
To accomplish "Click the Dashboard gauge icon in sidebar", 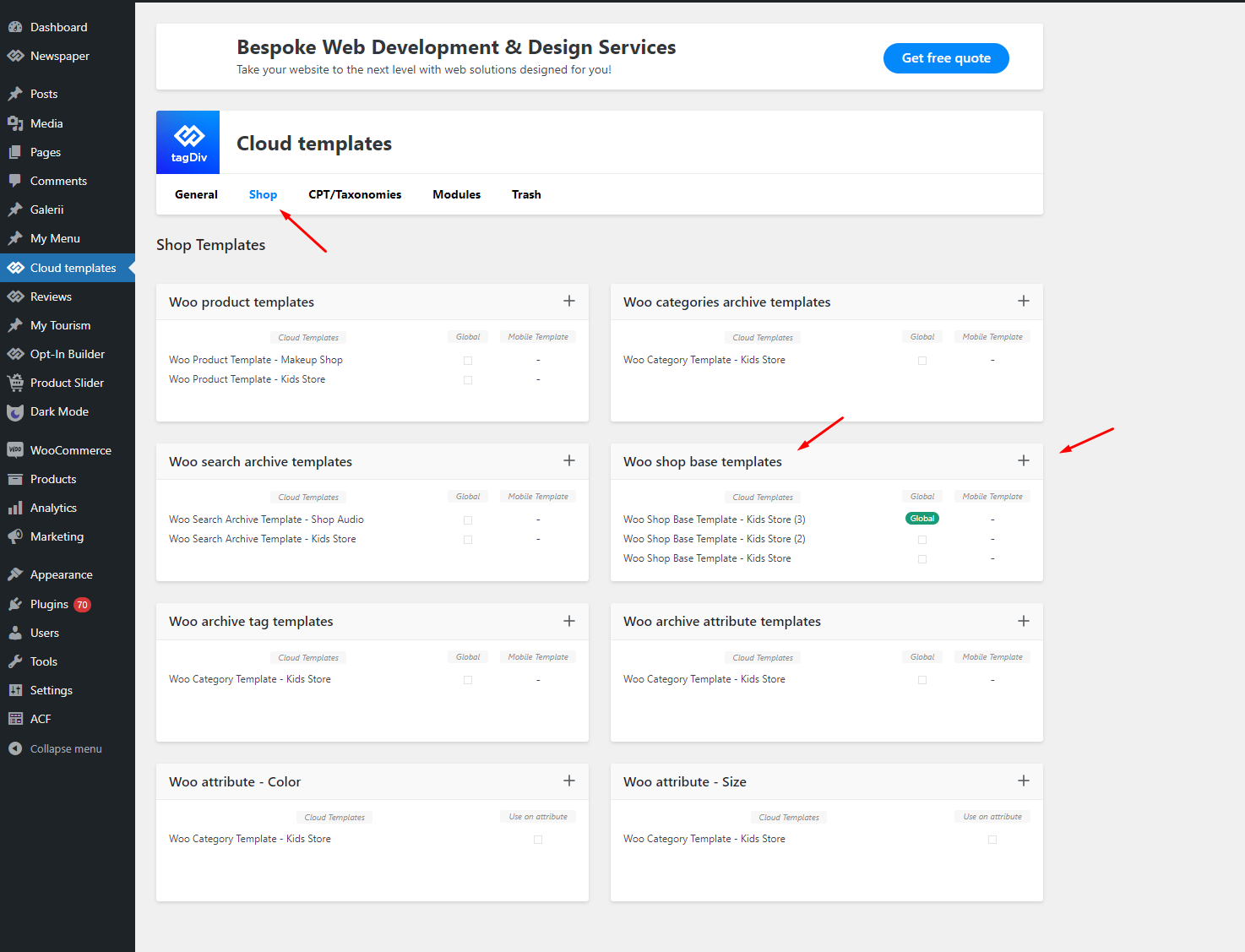I will pyautogui.click(x=15, y=27).
